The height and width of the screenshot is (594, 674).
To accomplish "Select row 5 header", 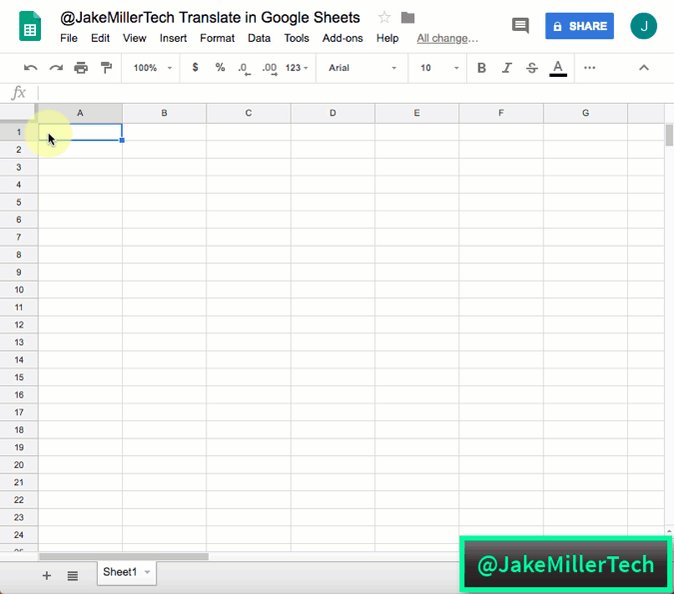I will pos(18,202).
